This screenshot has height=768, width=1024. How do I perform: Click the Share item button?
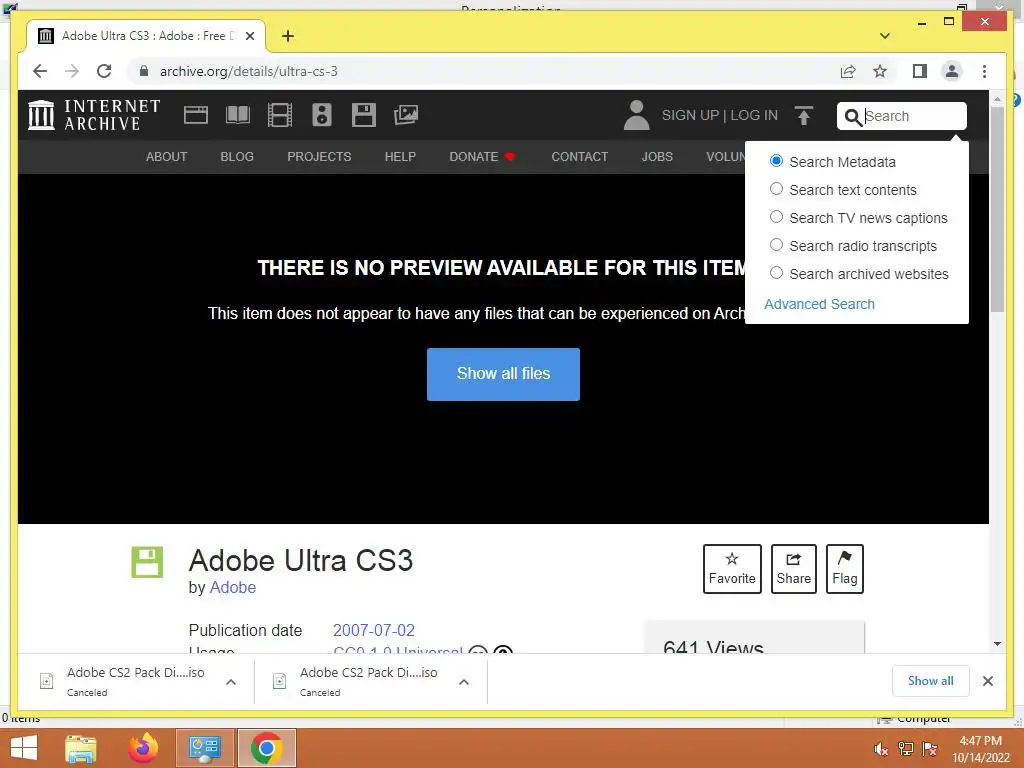tap(793, 569)
